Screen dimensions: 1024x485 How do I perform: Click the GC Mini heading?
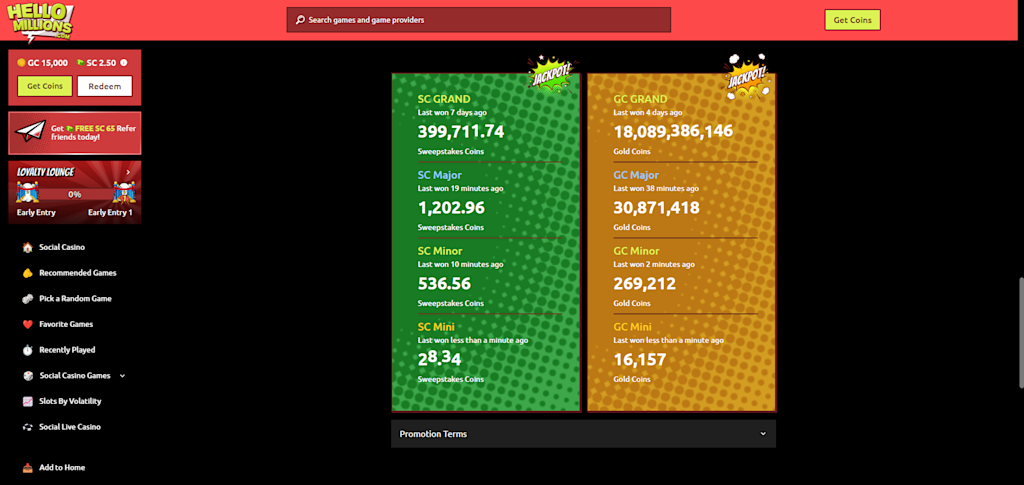click(x=633, y=326)
